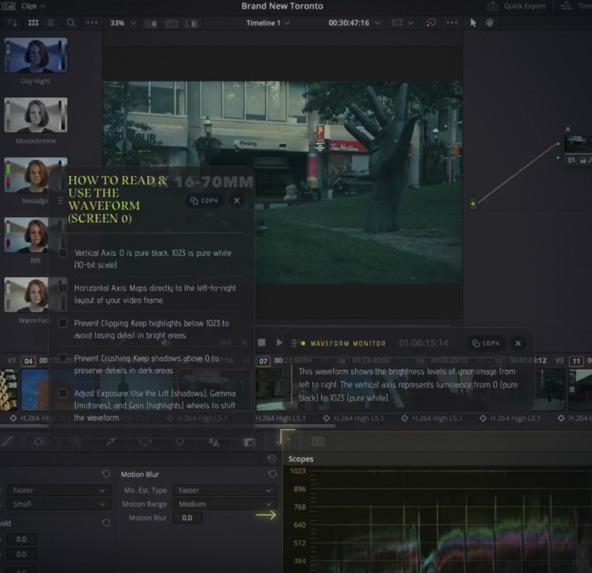Click the Brand New Toronto project title
The image size is (592, 573).
coord(282,6)
